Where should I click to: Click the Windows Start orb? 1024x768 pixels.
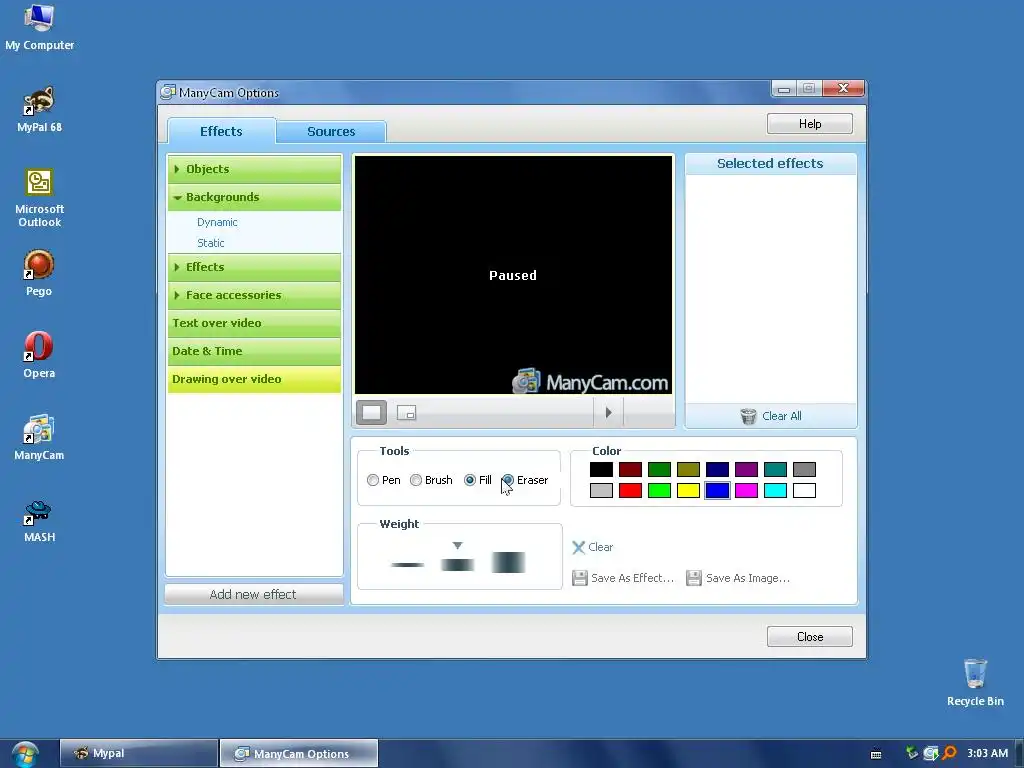pyautogui.click(x=25, y=754)
